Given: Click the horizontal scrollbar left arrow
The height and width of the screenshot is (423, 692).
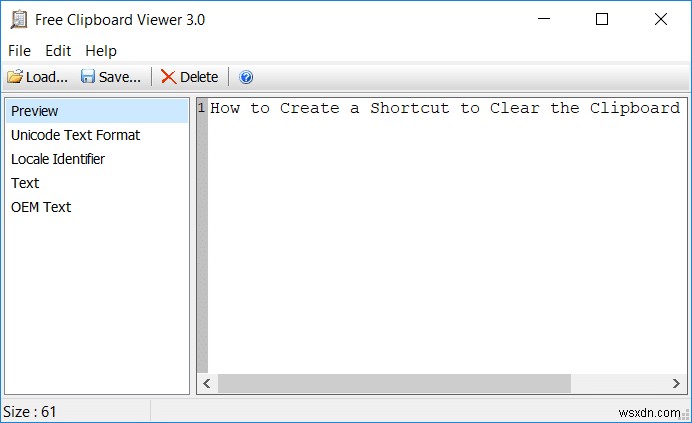Looking at the screenshot, I should (x=208, y=384).
